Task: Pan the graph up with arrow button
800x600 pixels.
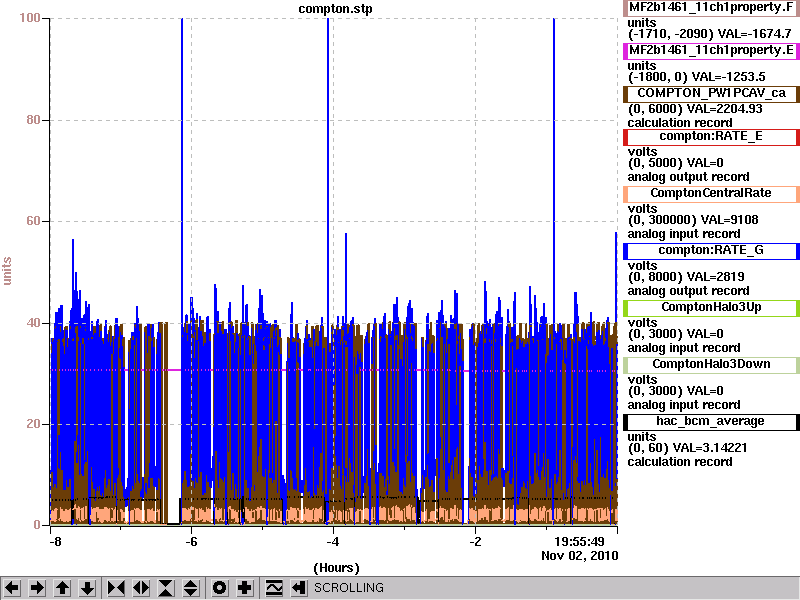Action: point(62,588)
